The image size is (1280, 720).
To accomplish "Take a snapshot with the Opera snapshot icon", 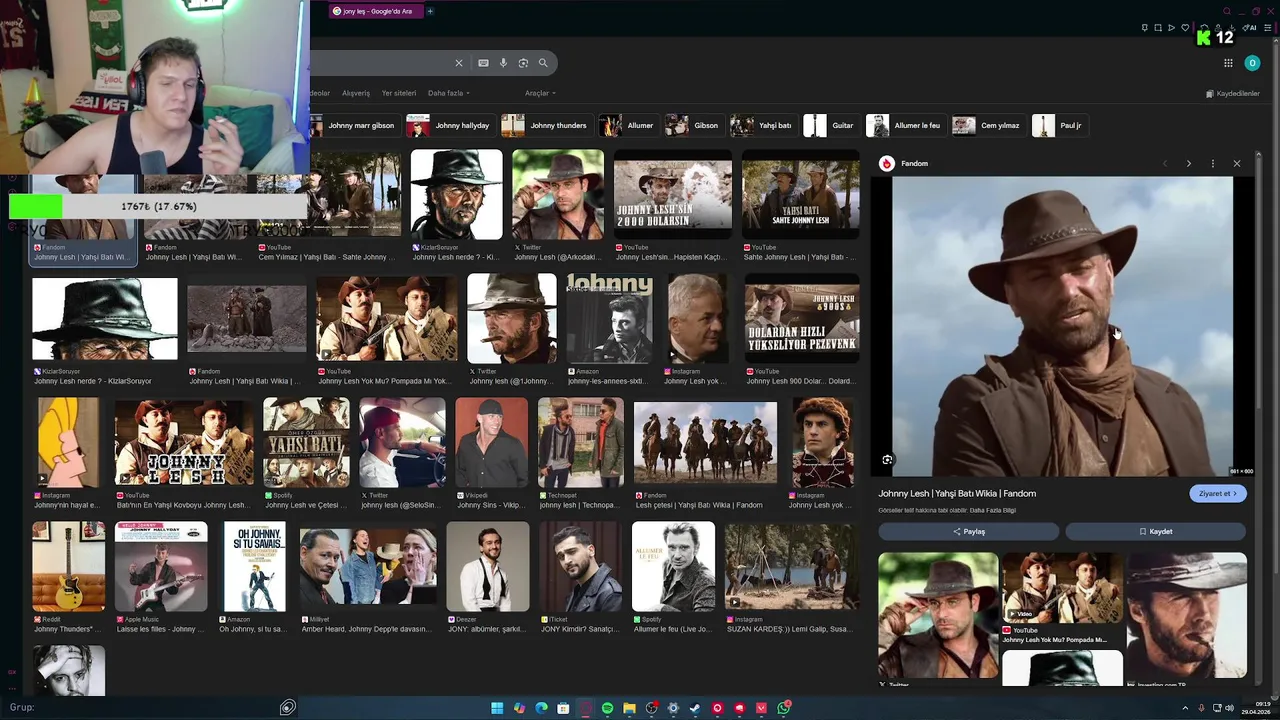I will [x=1158, y=28].
